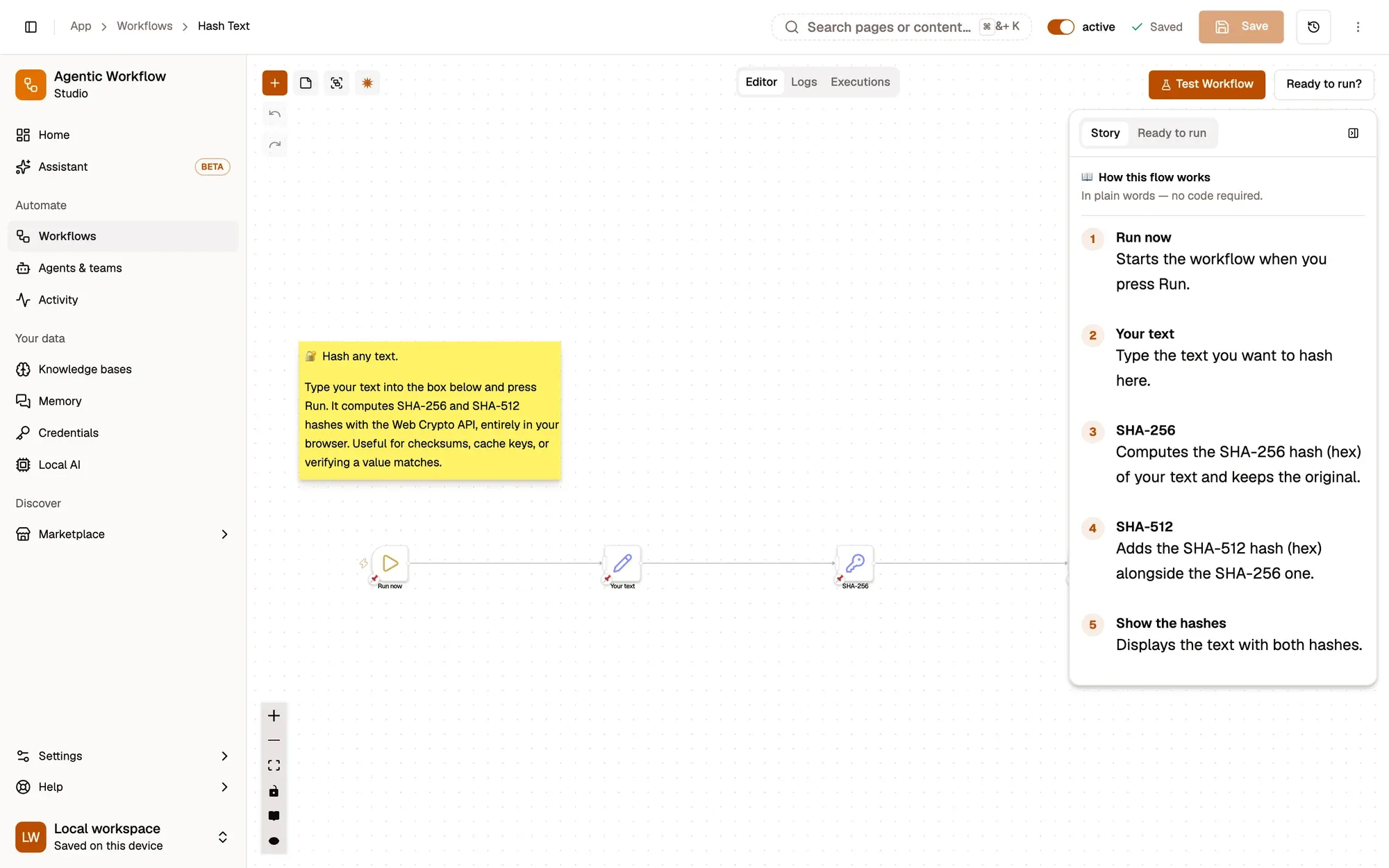Navigate to App in the breadcrumb
Screen dimensions: 1389x868
(x=81, y=26)
